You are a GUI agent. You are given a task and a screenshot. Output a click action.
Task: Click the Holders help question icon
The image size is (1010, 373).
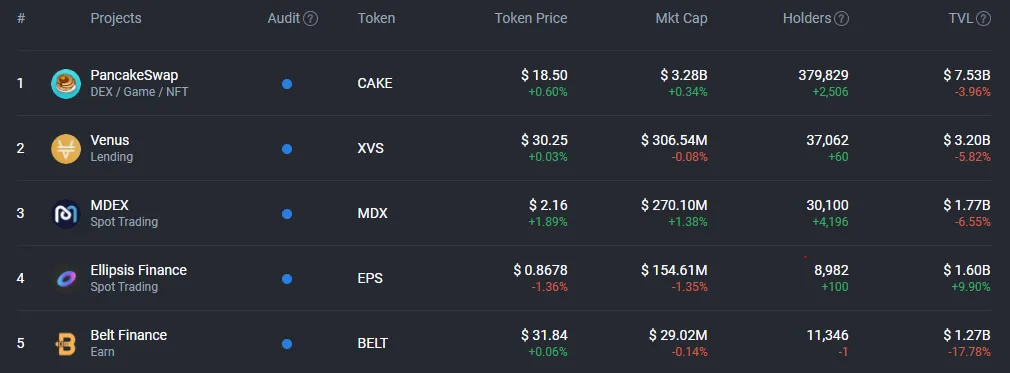[841, 19]
